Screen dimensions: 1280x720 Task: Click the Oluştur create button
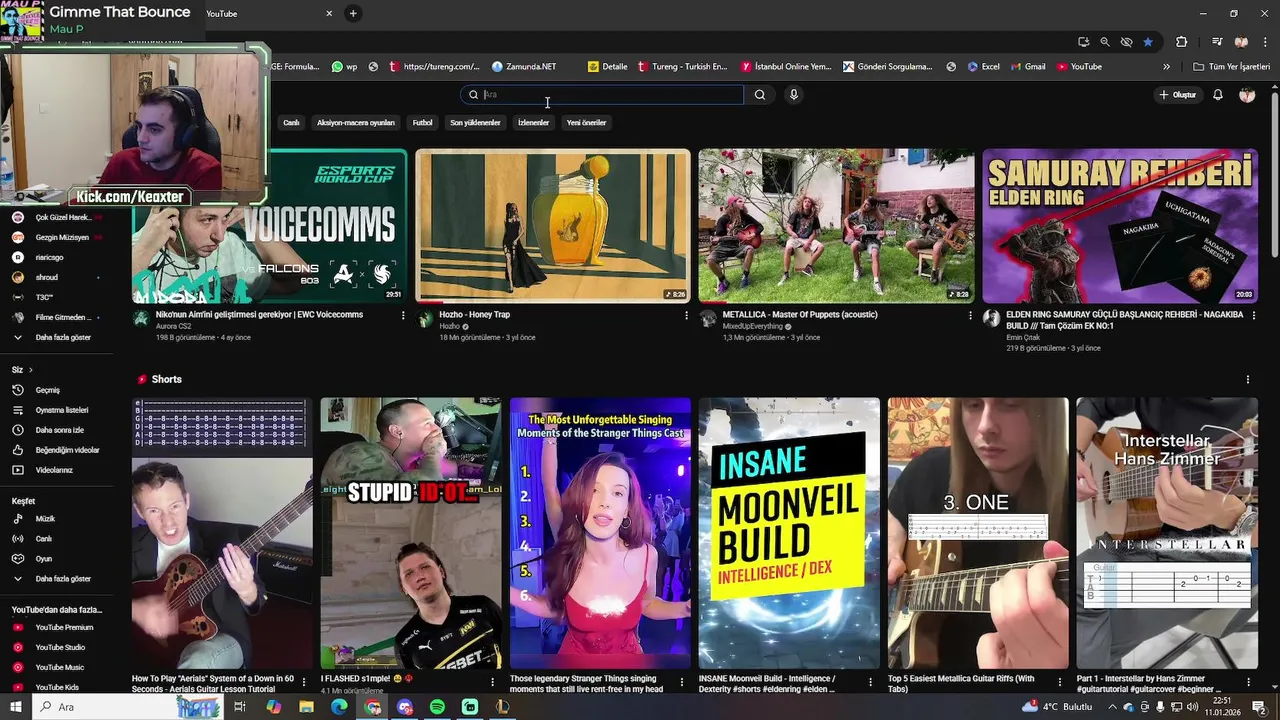pos(1178,95)
